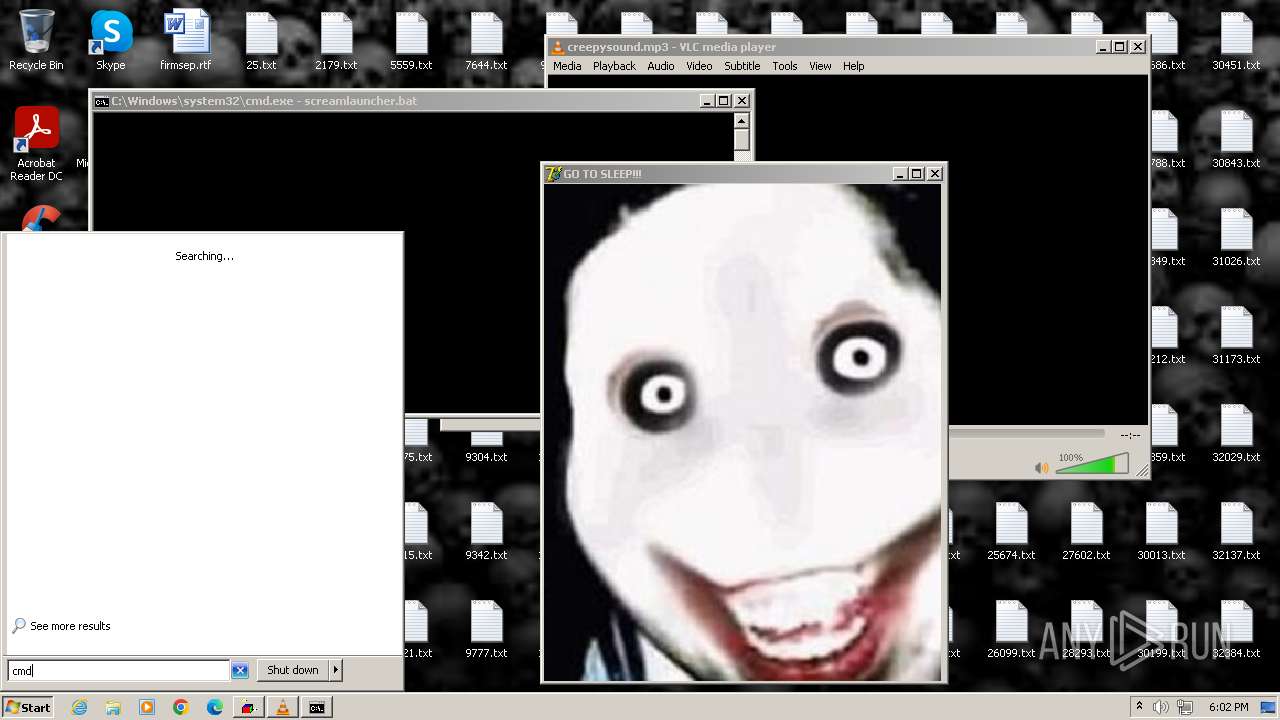Select the 32029.txt file icon

[x=1236, y=433]
